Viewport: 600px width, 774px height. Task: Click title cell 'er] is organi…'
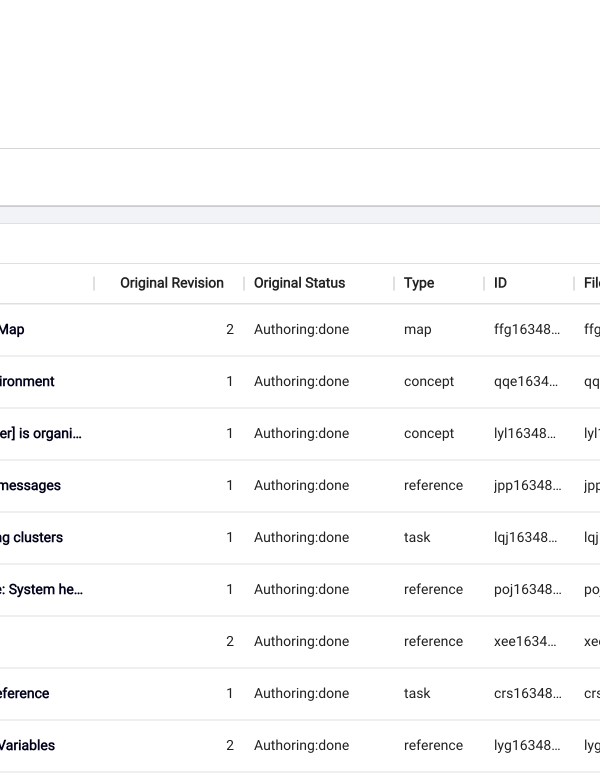pyautogui.click(x=40, y=433)
